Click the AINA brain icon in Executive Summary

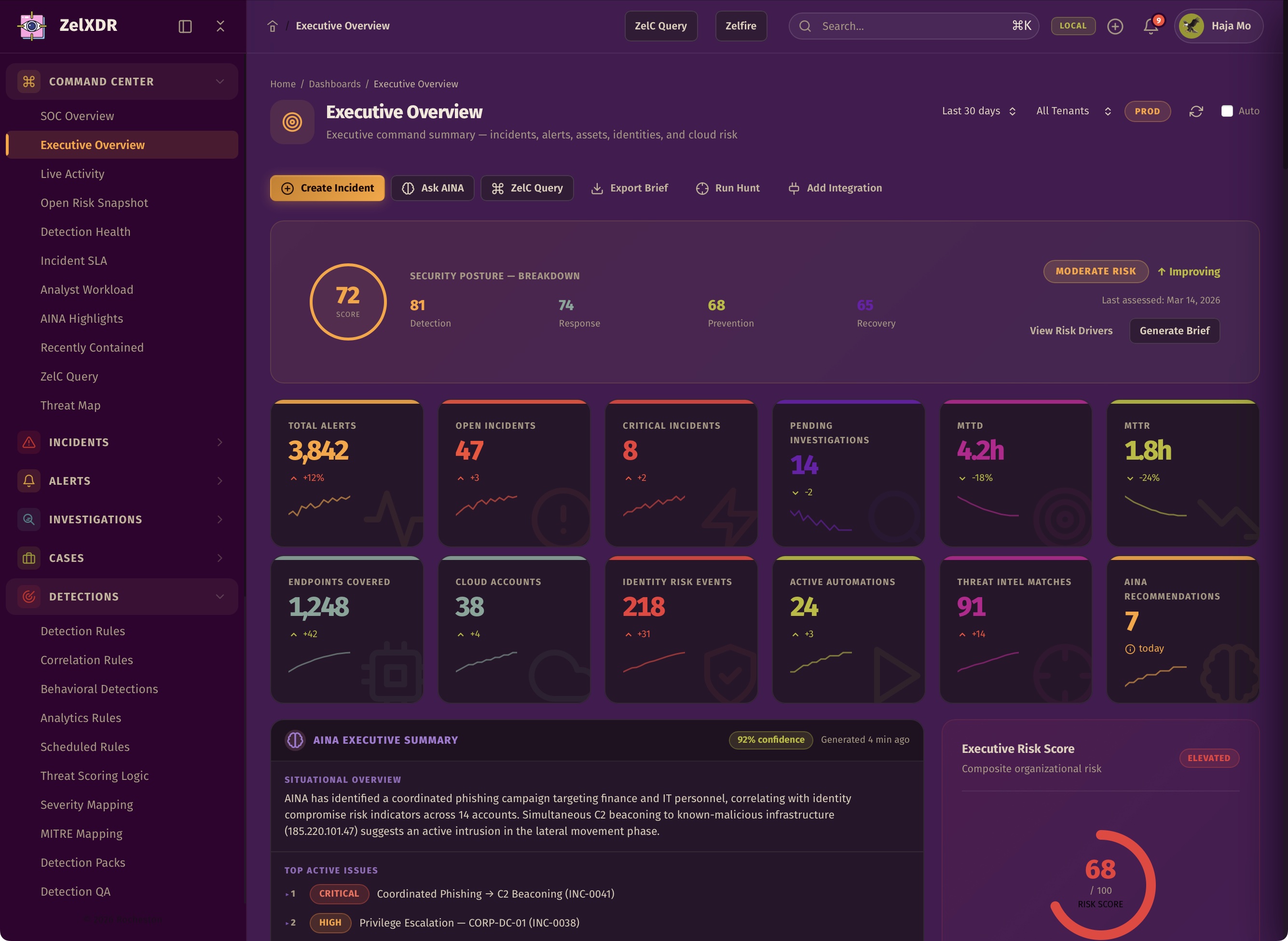point(295,740)
